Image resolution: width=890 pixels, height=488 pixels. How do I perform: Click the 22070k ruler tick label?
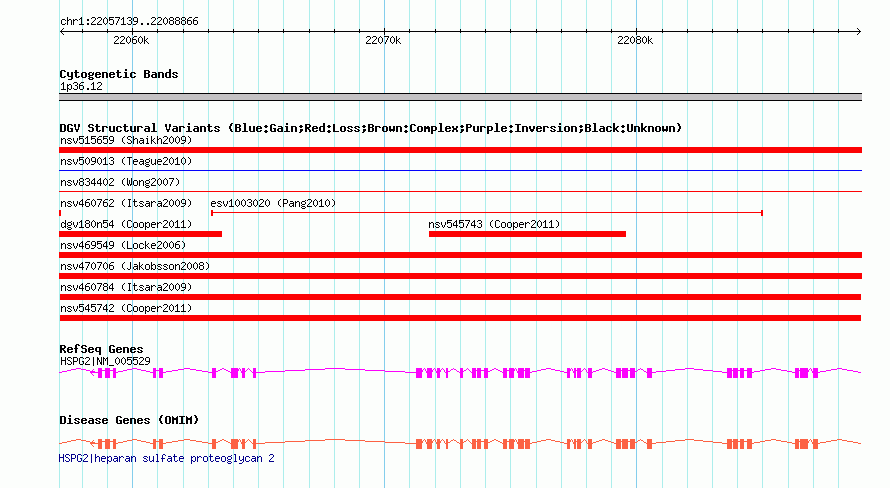[383, 40]
